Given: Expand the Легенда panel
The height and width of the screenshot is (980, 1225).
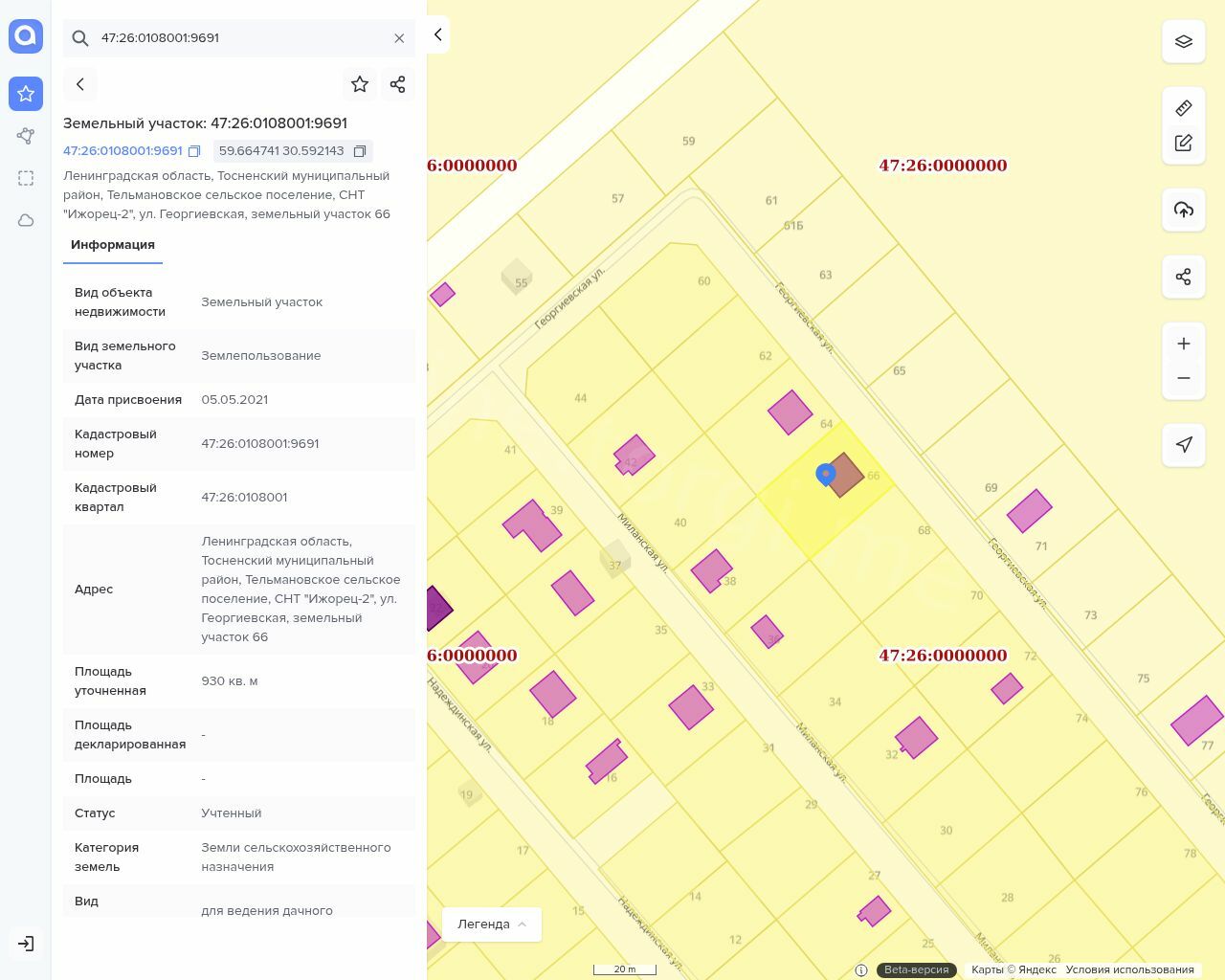Looking at the screenshot, I should coord(492,924).
